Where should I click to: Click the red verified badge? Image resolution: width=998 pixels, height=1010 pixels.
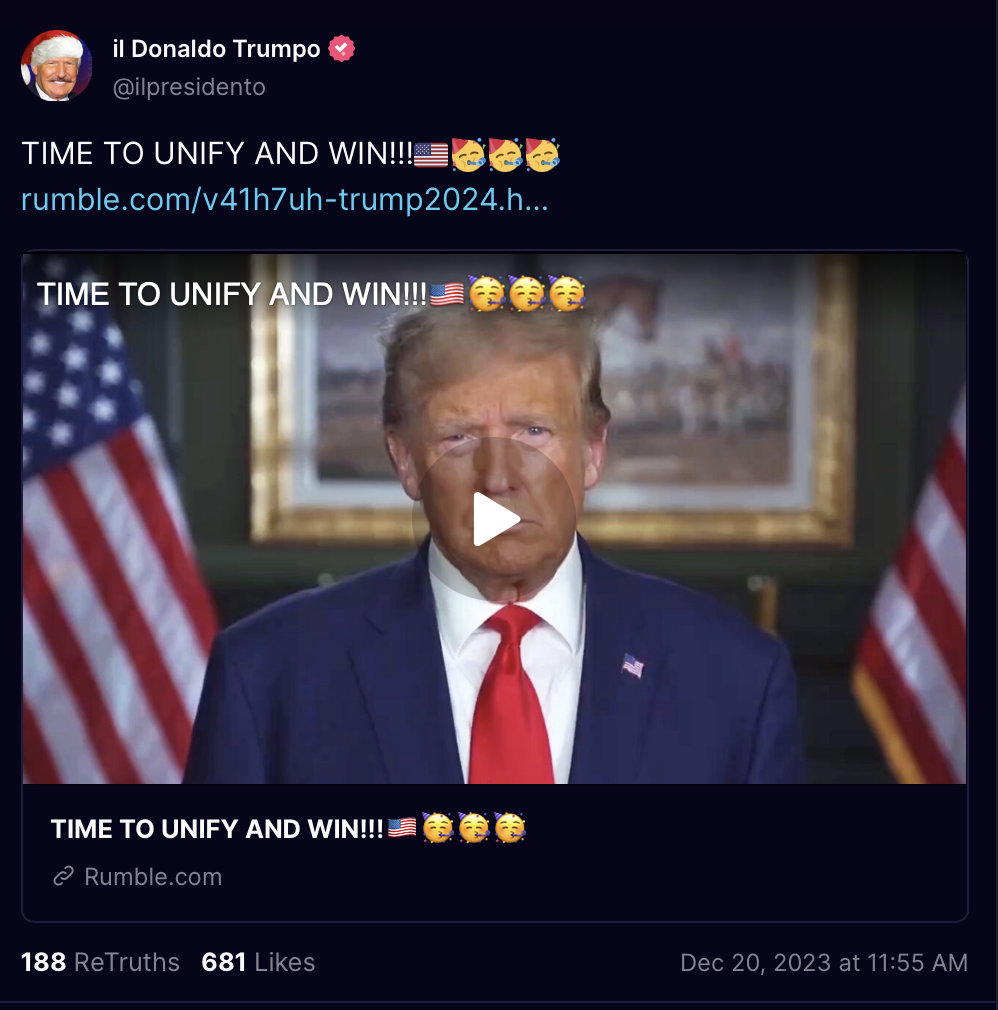[x=341, y=48]
